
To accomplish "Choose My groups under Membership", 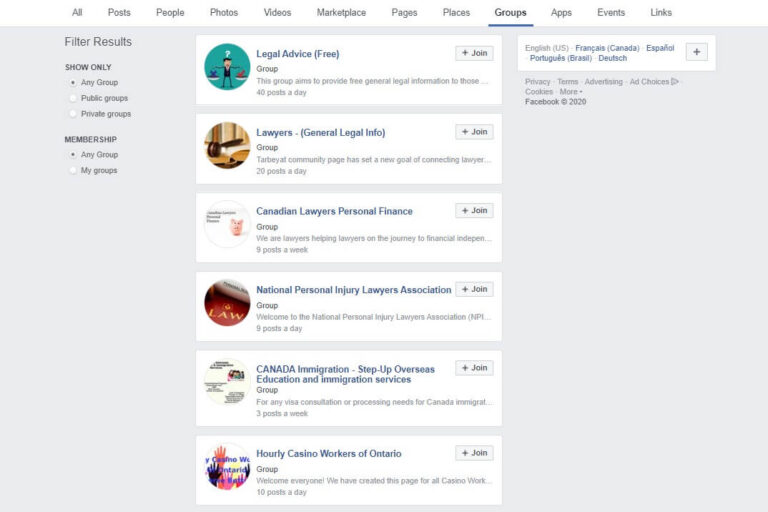I will click(x=73, y=171).
